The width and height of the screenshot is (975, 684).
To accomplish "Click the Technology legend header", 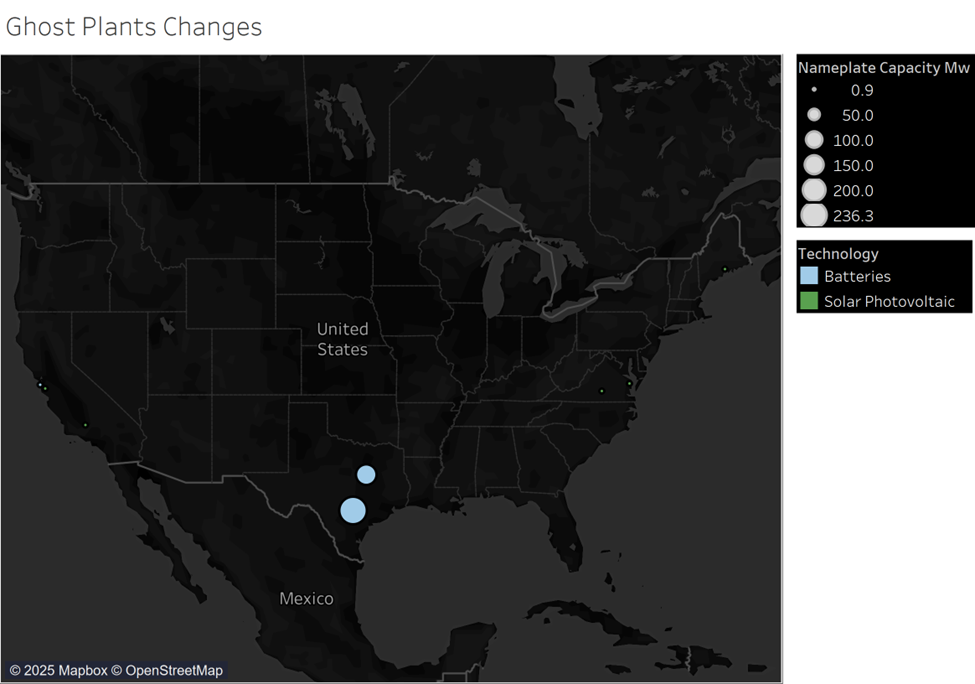I will pos(838,253).
